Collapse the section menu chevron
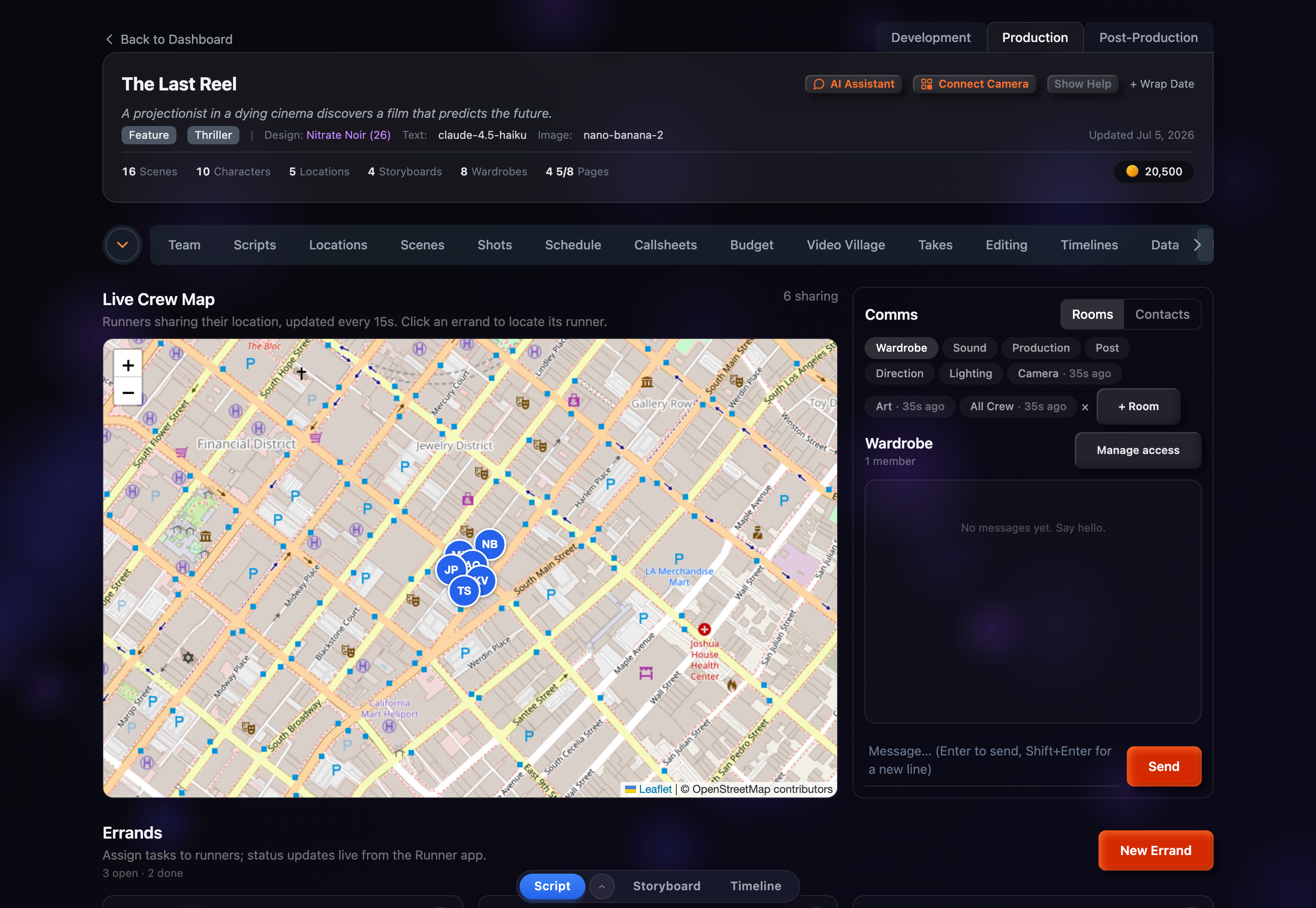Screen dimensions: 1316x908 122,245
